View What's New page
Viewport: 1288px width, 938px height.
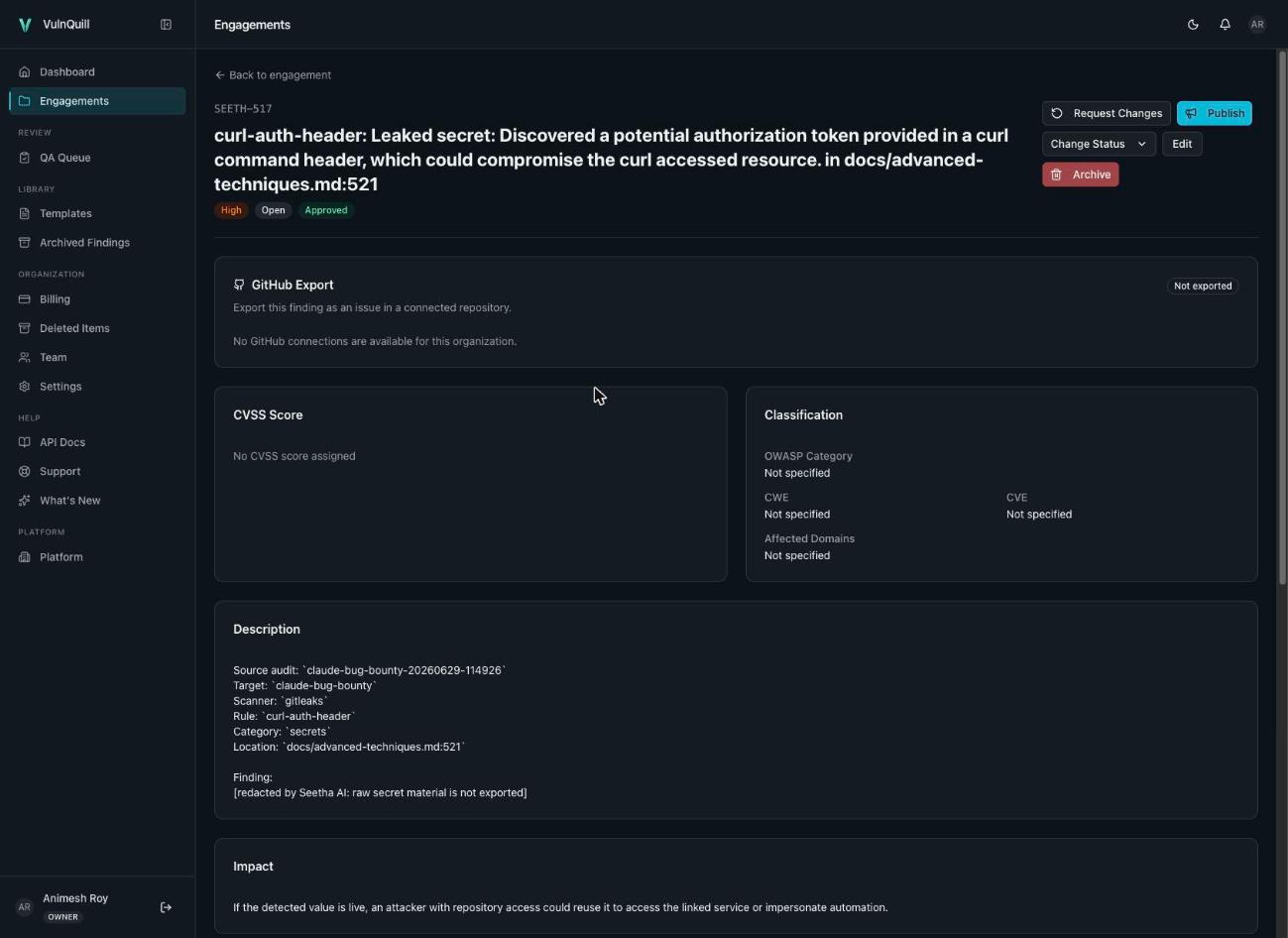tap(97, 501)
